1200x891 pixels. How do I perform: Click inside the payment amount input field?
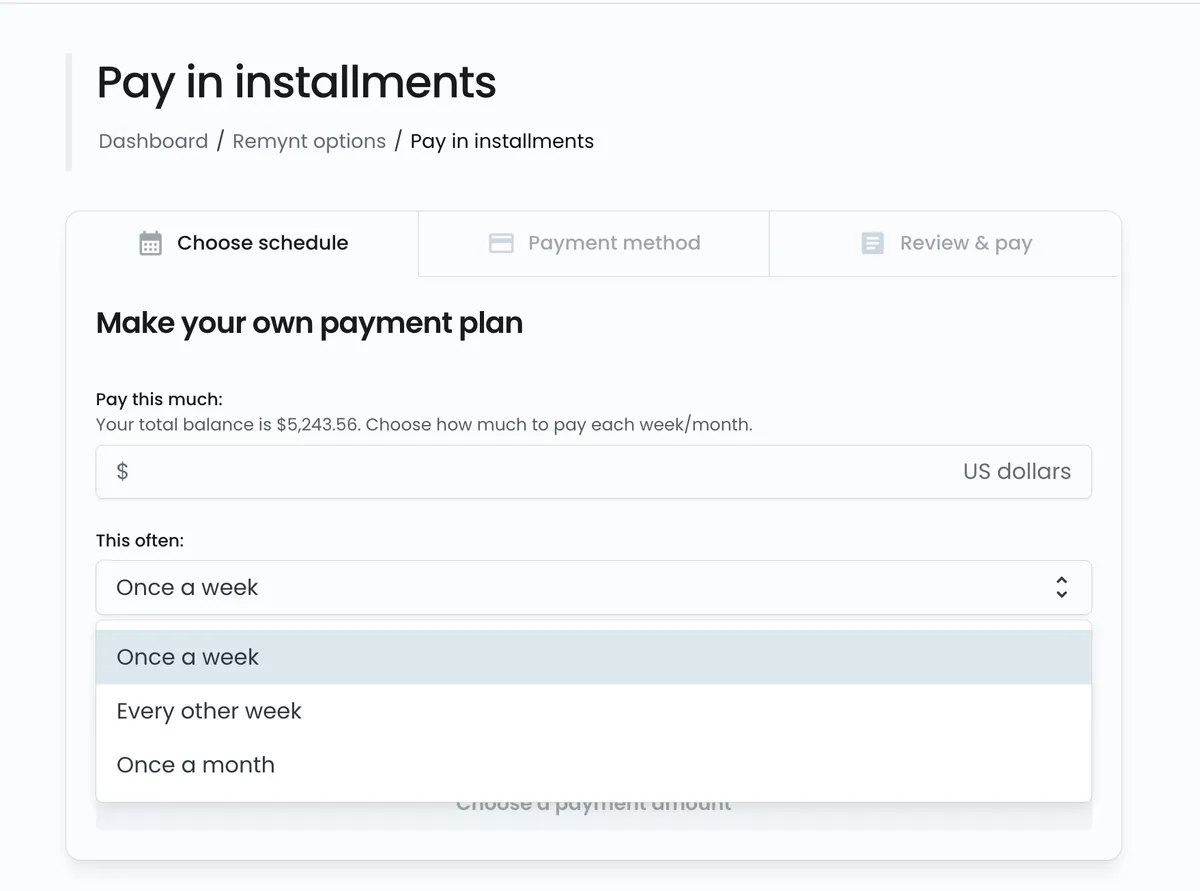(500, 471)
